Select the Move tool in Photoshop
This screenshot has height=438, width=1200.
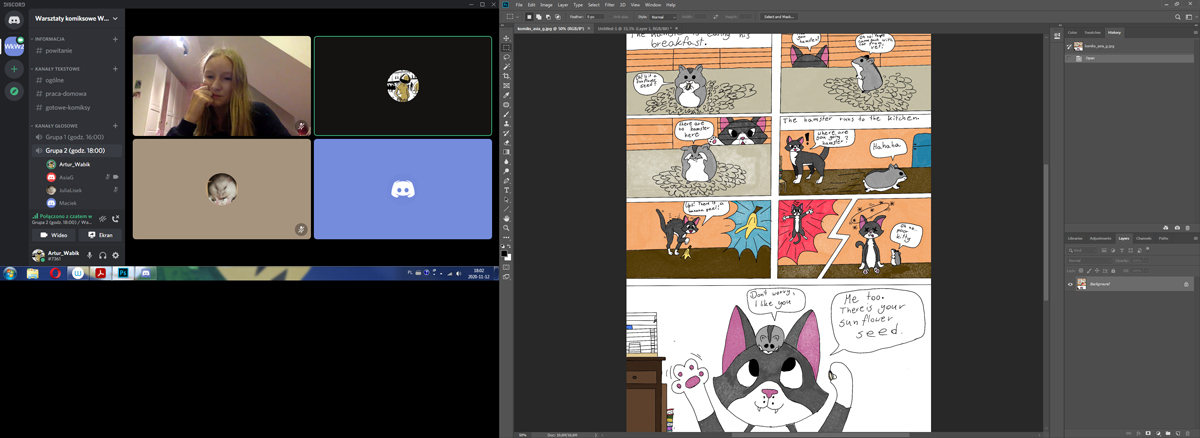pyautogui.click(x=507, y=38)
